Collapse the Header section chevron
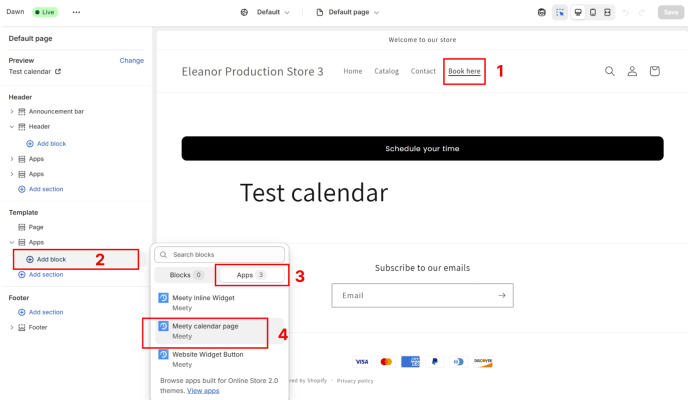This screenshot has width=688, height=400. click(x=12, y=127)
